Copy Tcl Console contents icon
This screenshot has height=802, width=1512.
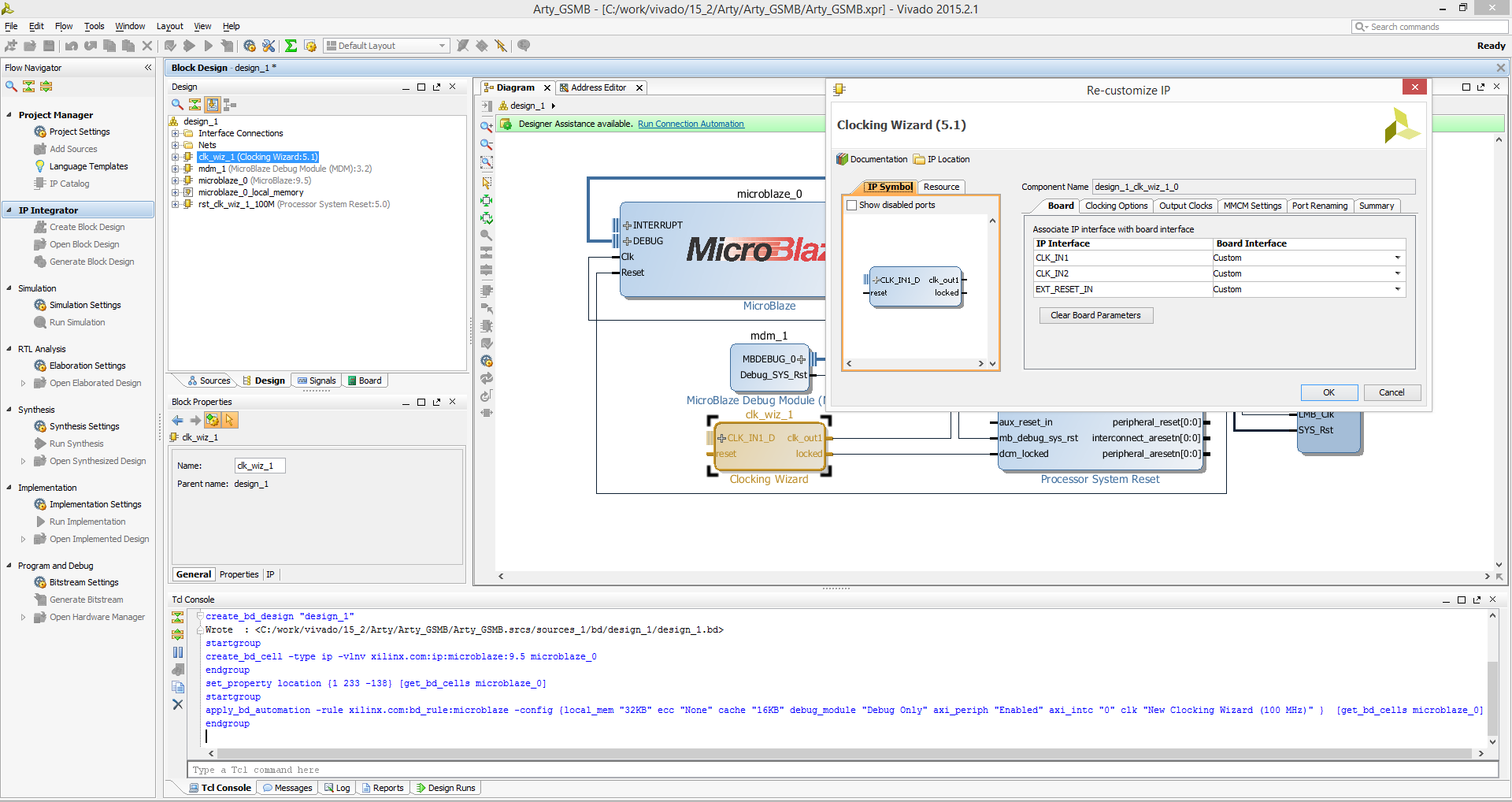pyautogui.click(x=178, y=687)
